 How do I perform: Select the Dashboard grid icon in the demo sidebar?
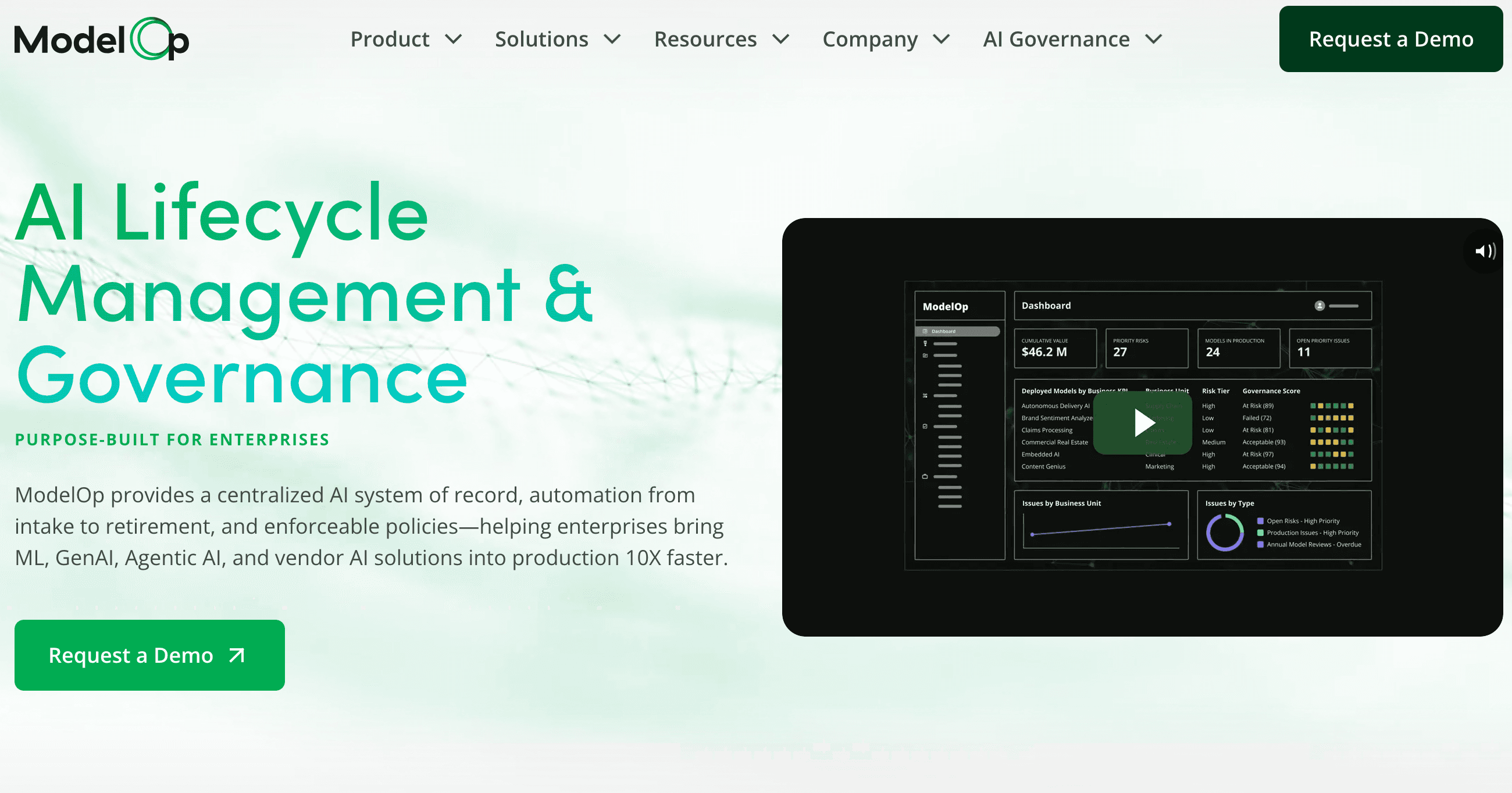(x=926, y=331)
